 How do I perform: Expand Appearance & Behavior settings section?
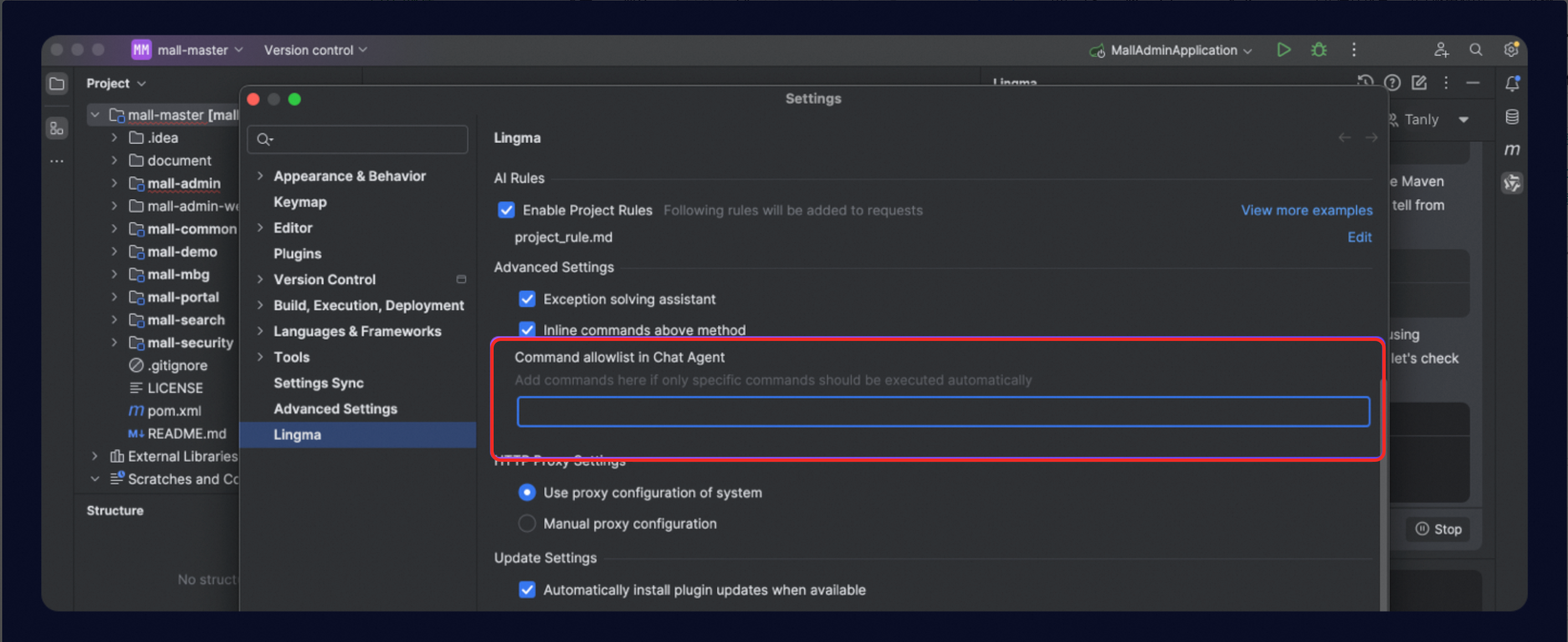tap(260, 176)
